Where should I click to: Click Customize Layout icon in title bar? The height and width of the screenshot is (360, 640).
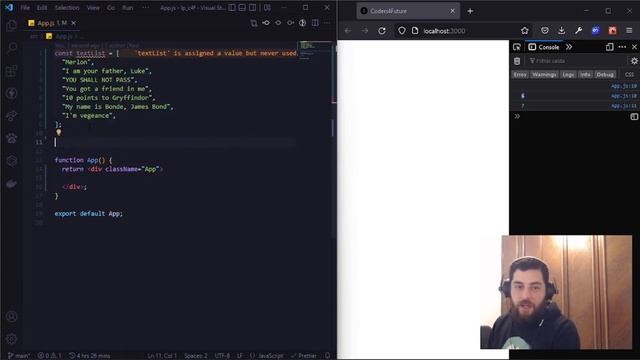267,7
